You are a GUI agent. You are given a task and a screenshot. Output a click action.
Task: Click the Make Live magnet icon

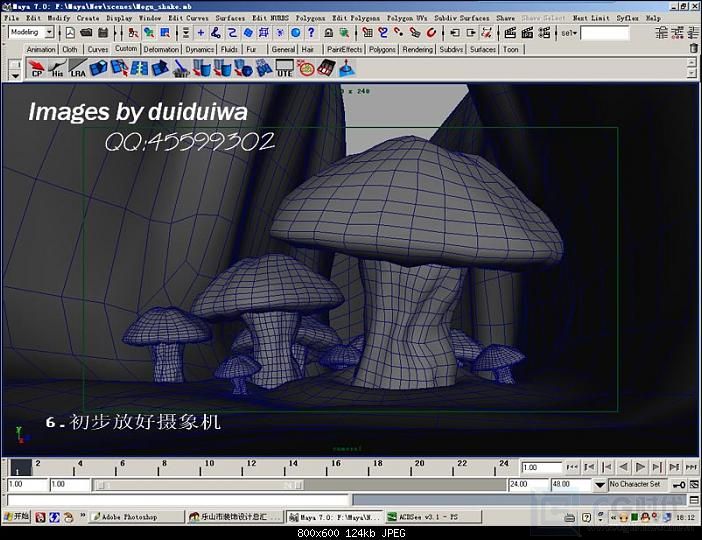431,33
